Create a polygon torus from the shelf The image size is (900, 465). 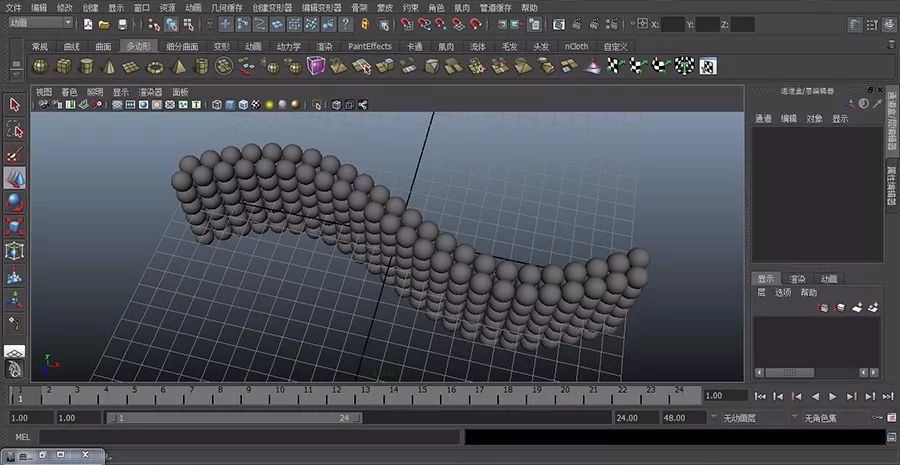[155, 67]
